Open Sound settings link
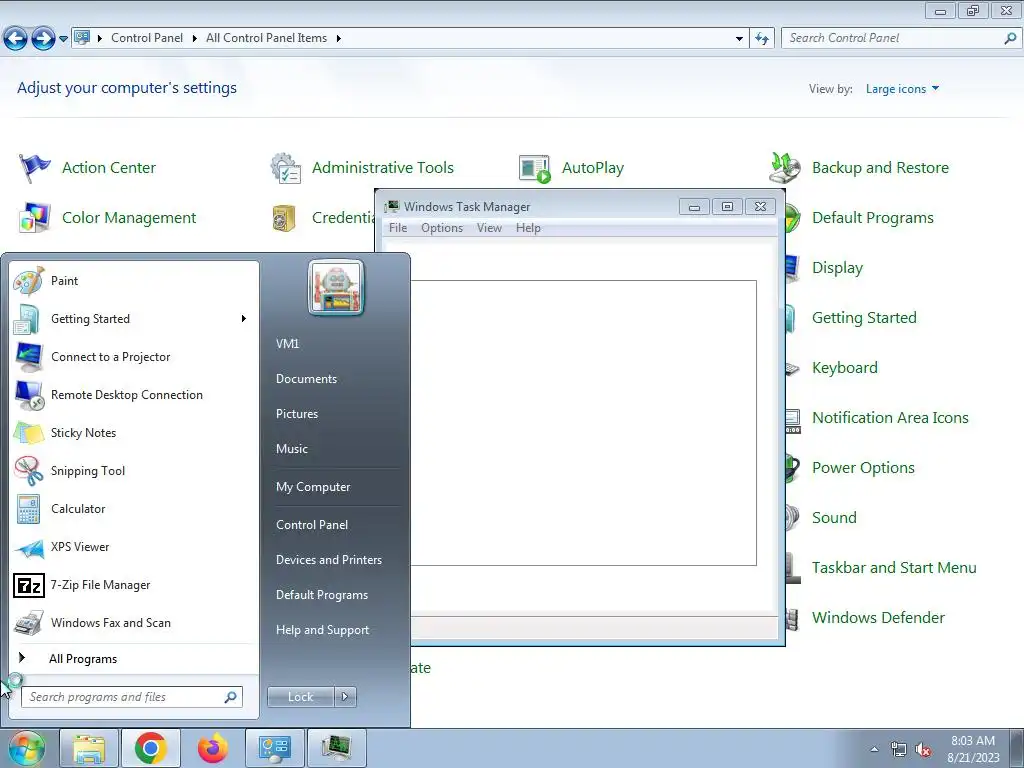Screen dimensions: 1024x768 click(834, 518)
